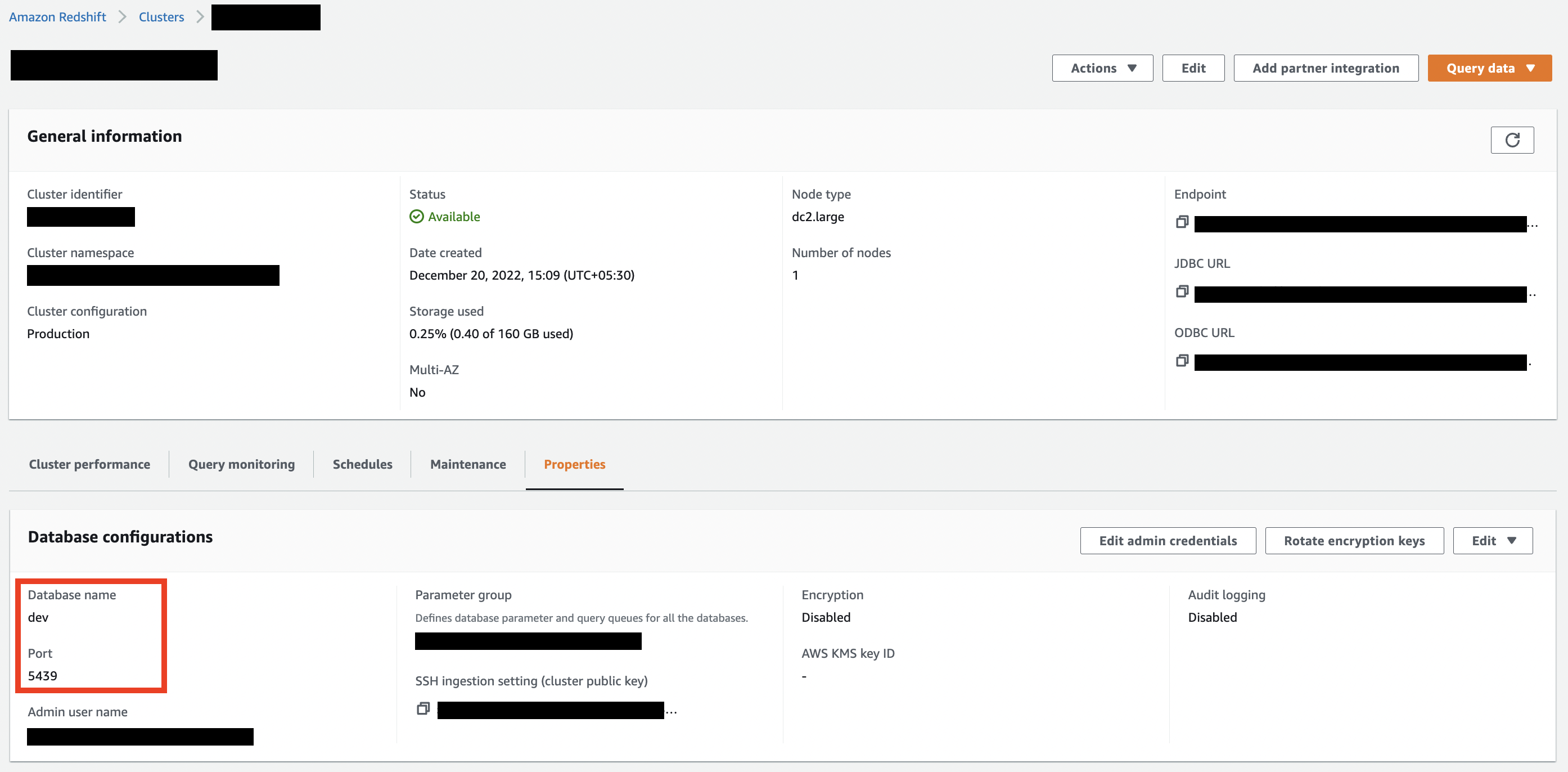Navigate to Amazon Redshift breadcrumb
Screen dimensions: 1568x772
pyautogui.click(x=57, y=17)
